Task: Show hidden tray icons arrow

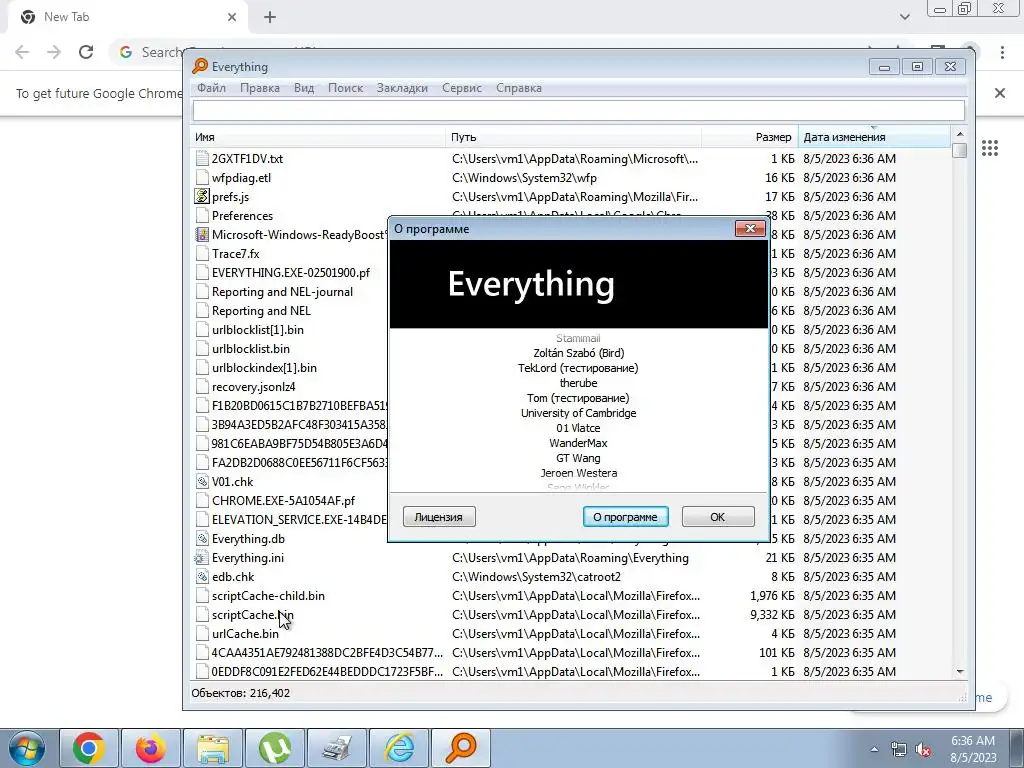Action: click(874, 750)
